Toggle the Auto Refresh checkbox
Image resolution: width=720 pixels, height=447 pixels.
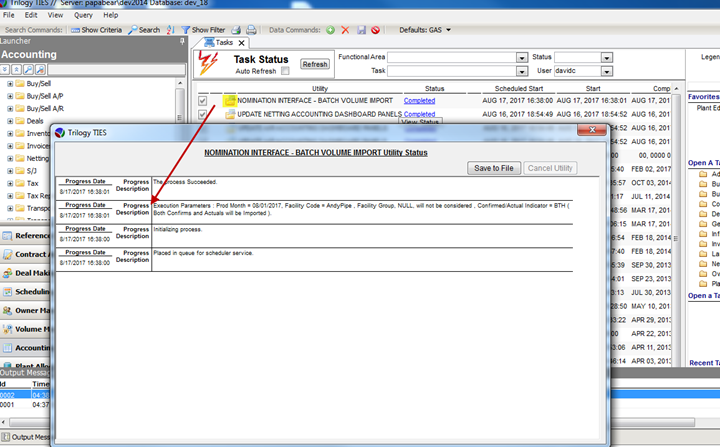(285, 72)
